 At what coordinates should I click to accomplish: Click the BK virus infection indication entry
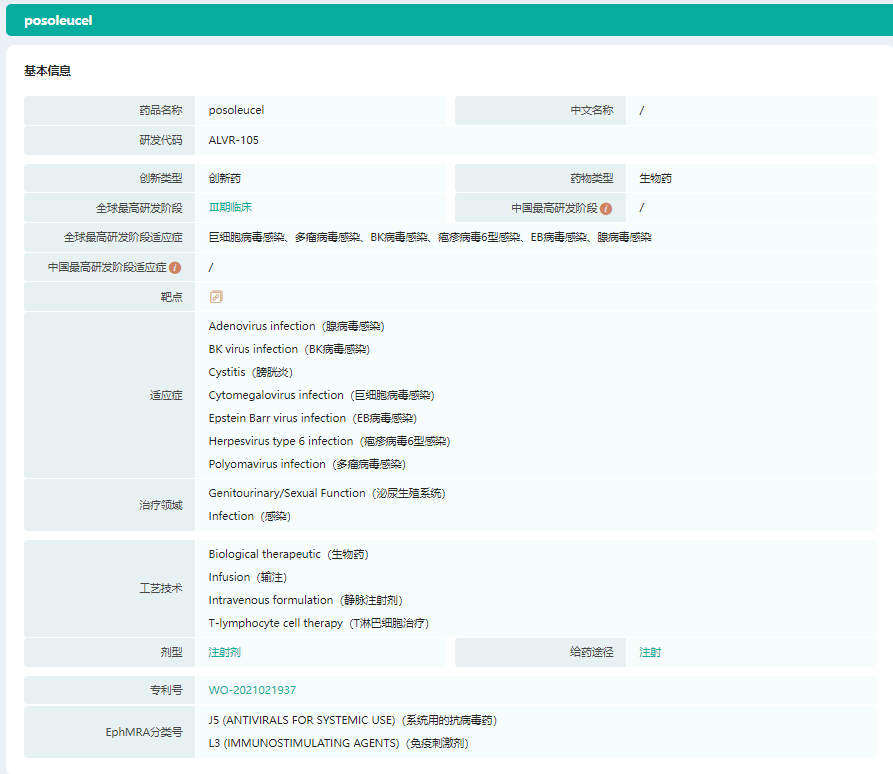point(289,349)
